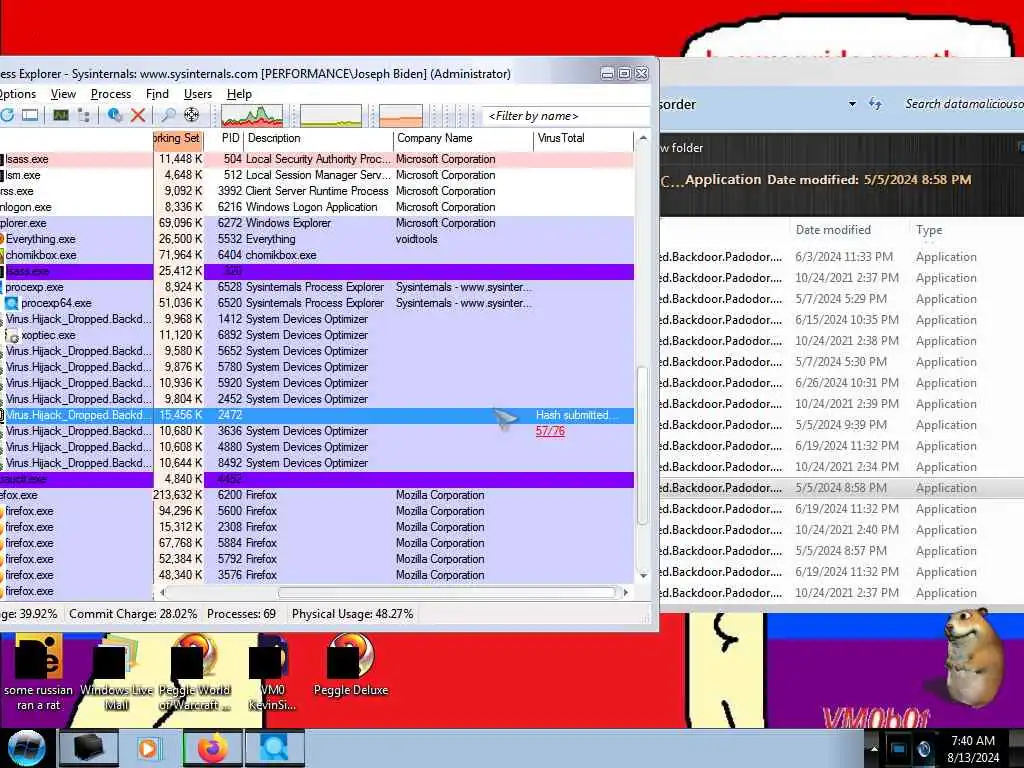Open the Help menu
The image size is (1024, 768).
pyautogui.click(x=239, y=94)
